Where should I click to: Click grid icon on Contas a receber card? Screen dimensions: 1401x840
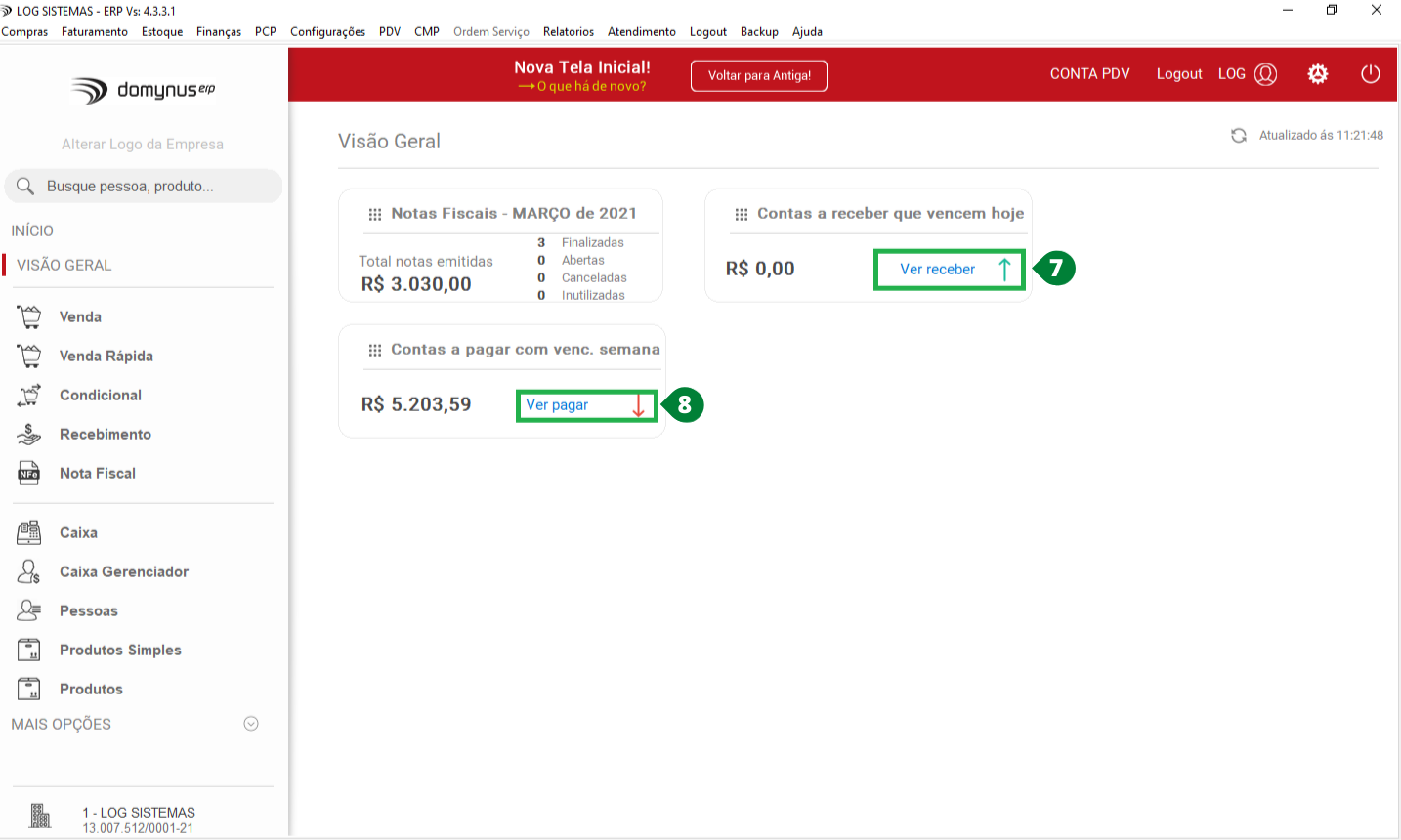click(742, 214)
